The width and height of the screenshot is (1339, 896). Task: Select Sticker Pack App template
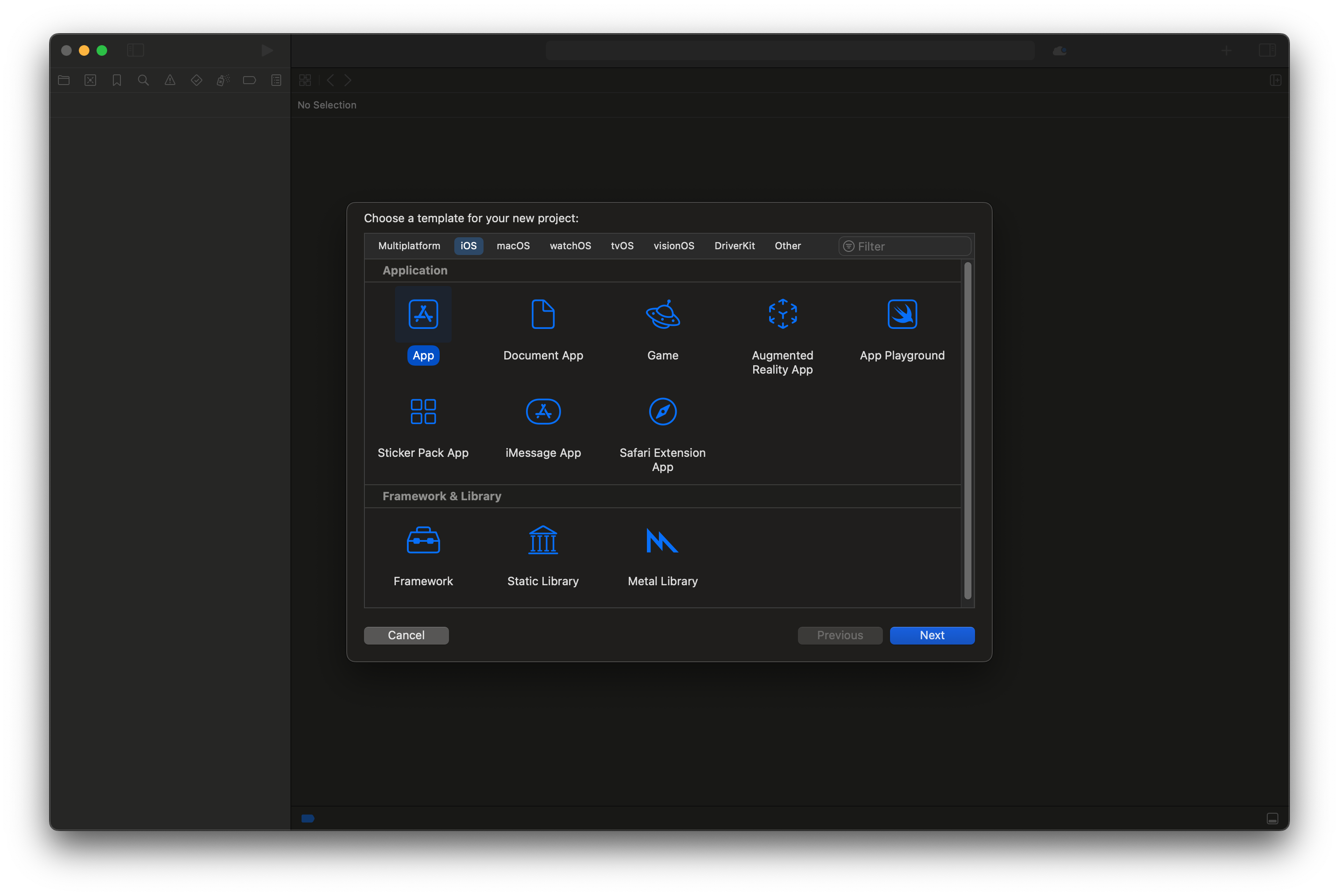(423, 411)
